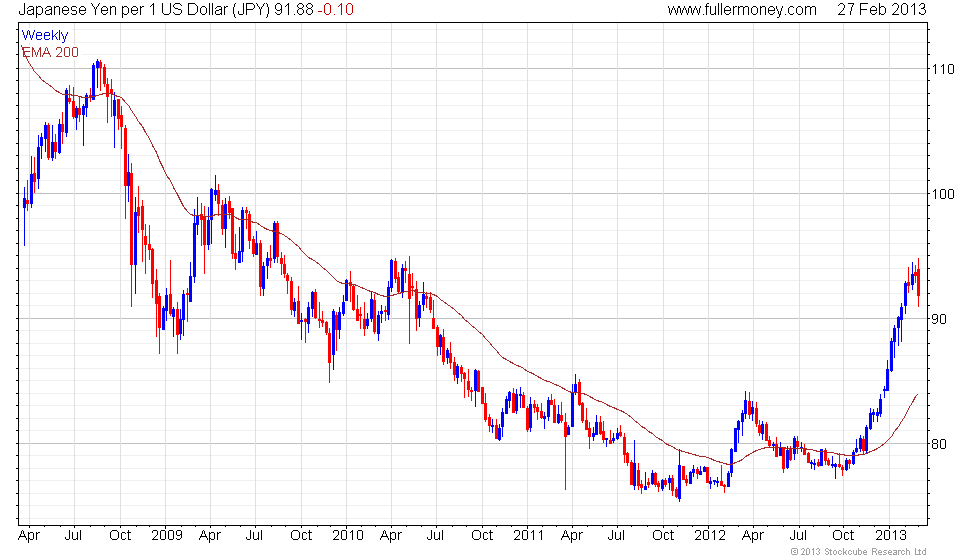Click the '© 2013 Stockcube Research Ltd' copyright text
This screenshot has height=560, width=980.
coord(859,552)
